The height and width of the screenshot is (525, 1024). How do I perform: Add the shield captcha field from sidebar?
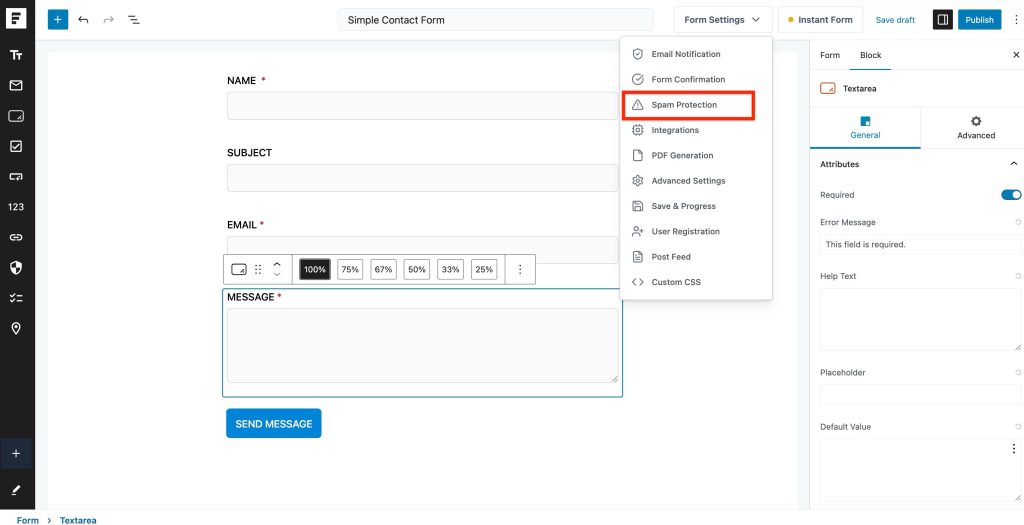pyautogui.click(x=16, y=267)
